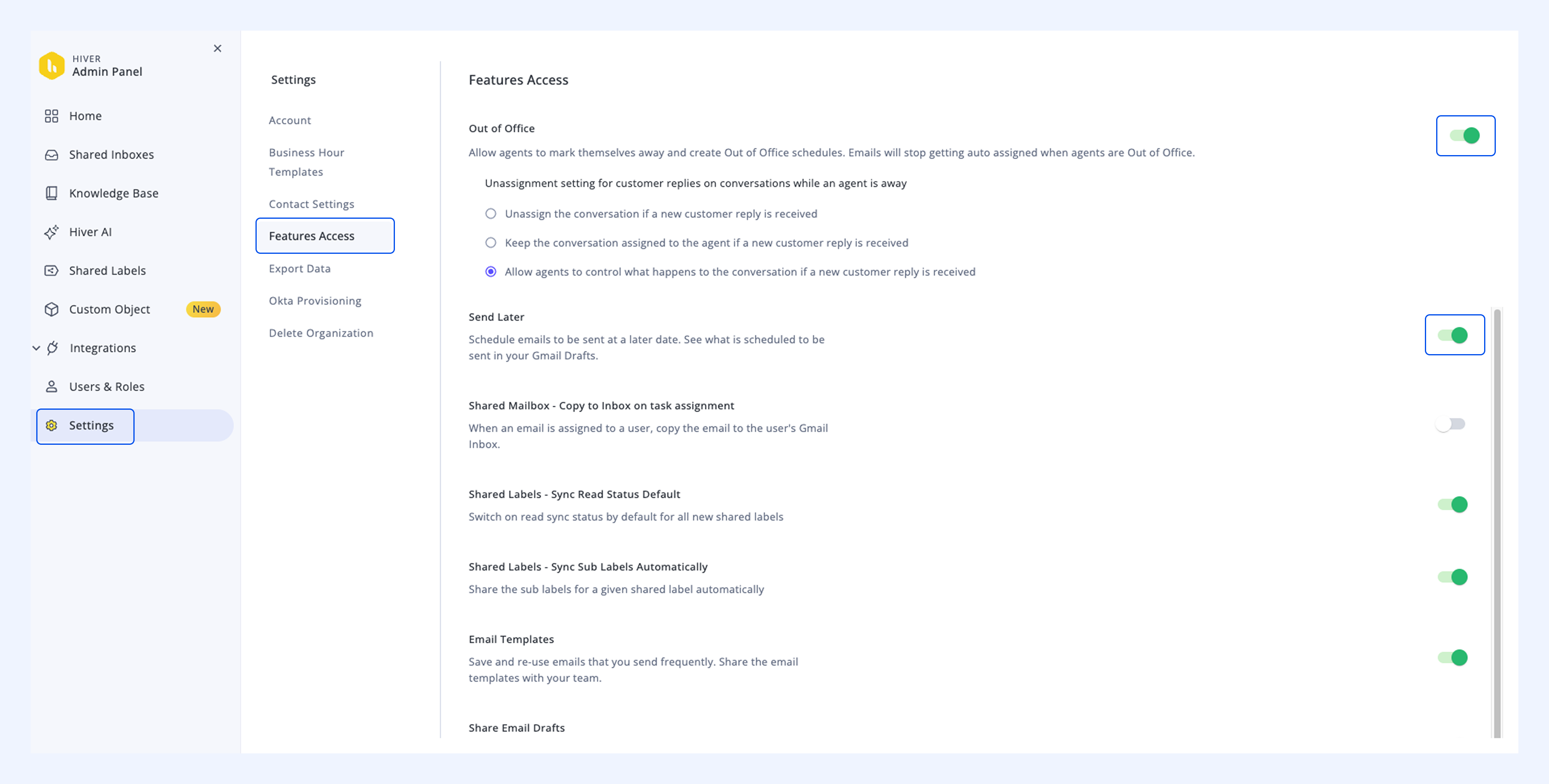Screen dimensions: 1549x784
Task: Select Unassign the conversation radio option
Action: click(x=491, y=214)
